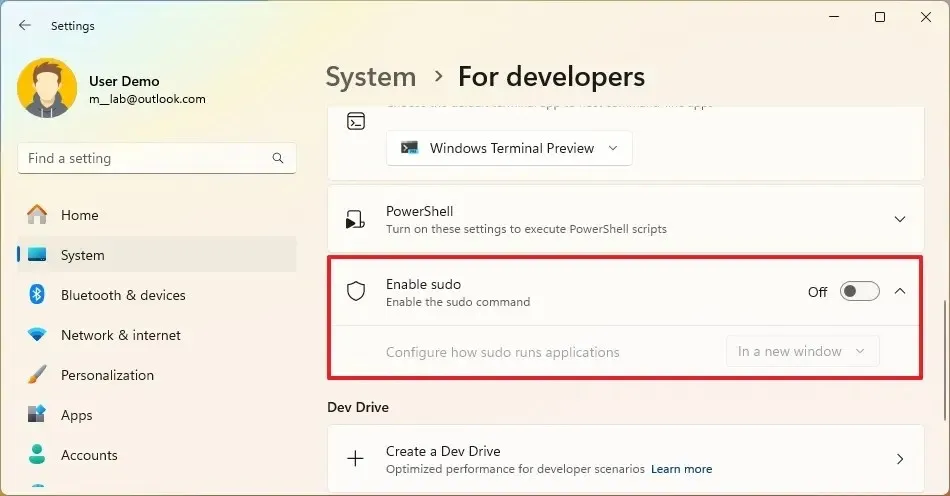Click the Find a setting search box

[x=145, y=159]
